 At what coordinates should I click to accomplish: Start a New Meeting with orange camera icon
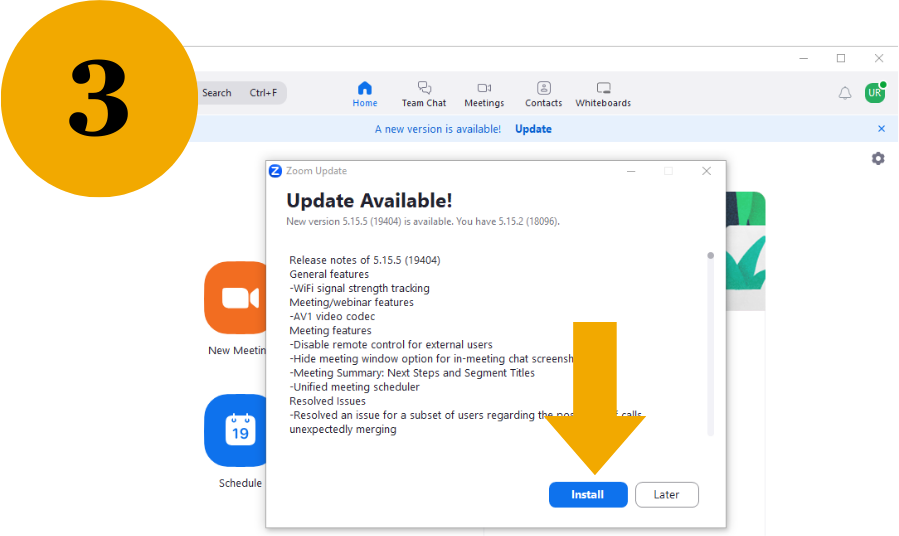[x=236, y=298]
